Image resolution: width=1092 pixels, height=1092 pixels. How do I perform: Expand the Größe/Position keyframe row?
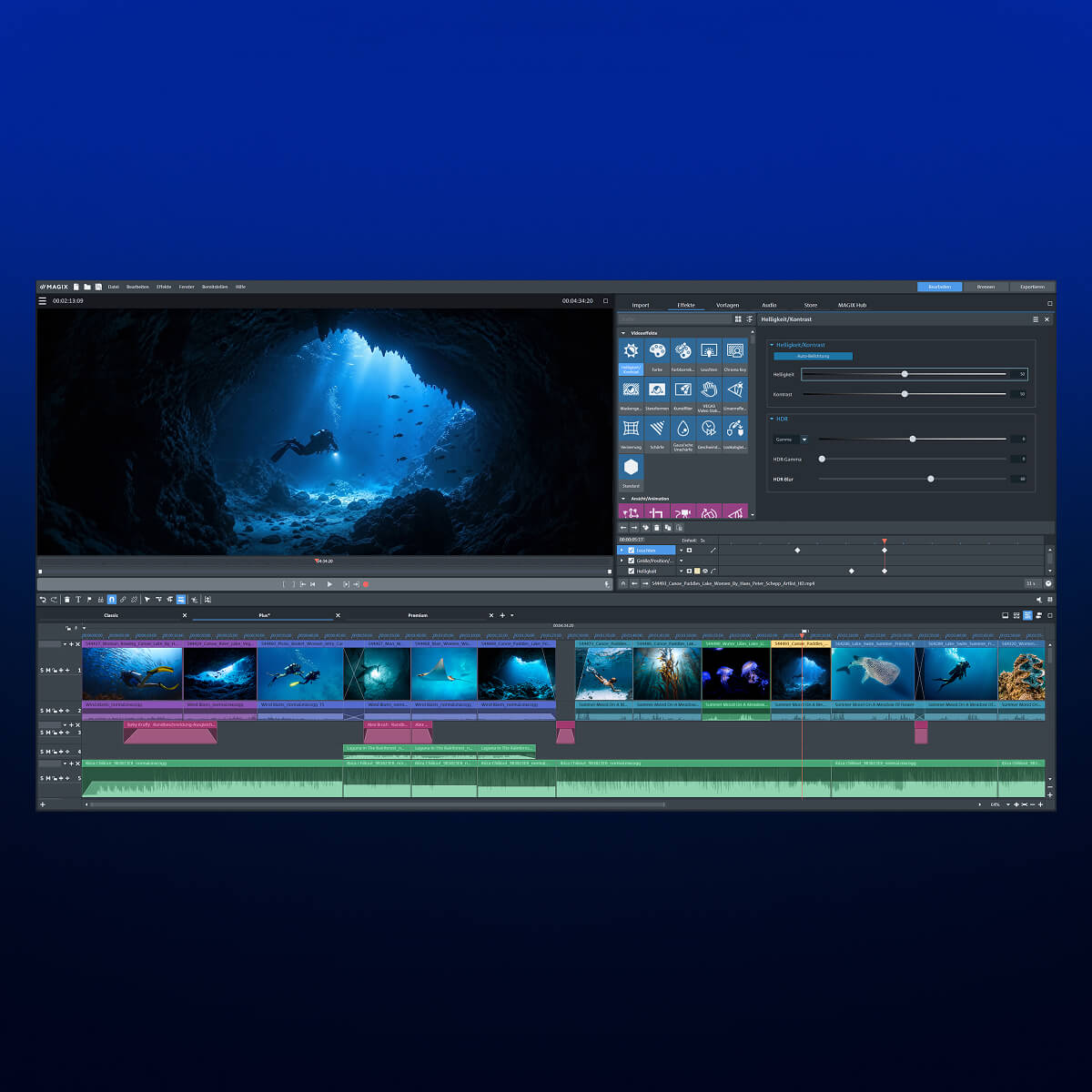622,561
